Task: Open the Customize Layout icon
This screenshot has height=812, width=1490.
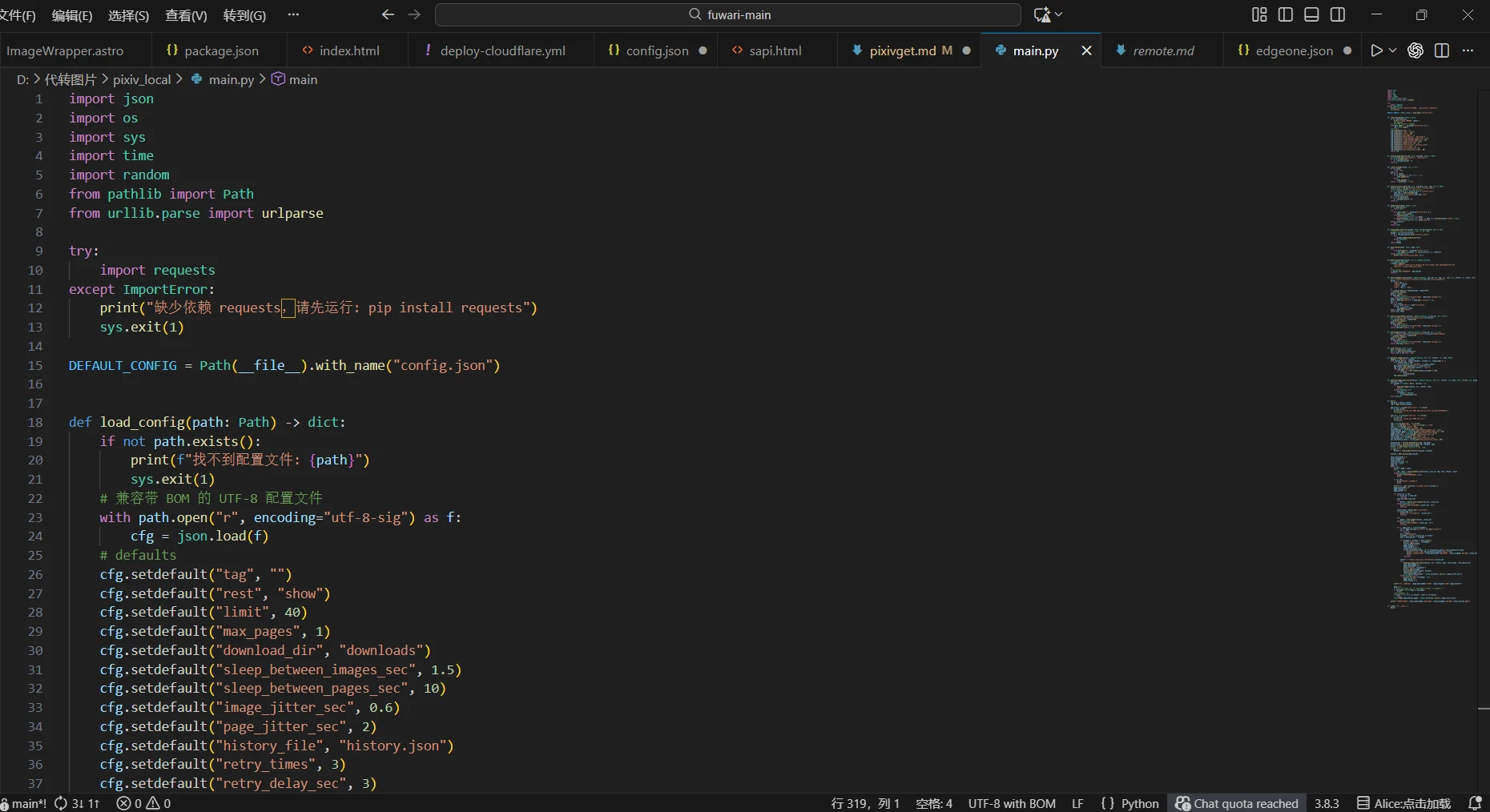Action: pyautogui.click(x=1259, y=14)
